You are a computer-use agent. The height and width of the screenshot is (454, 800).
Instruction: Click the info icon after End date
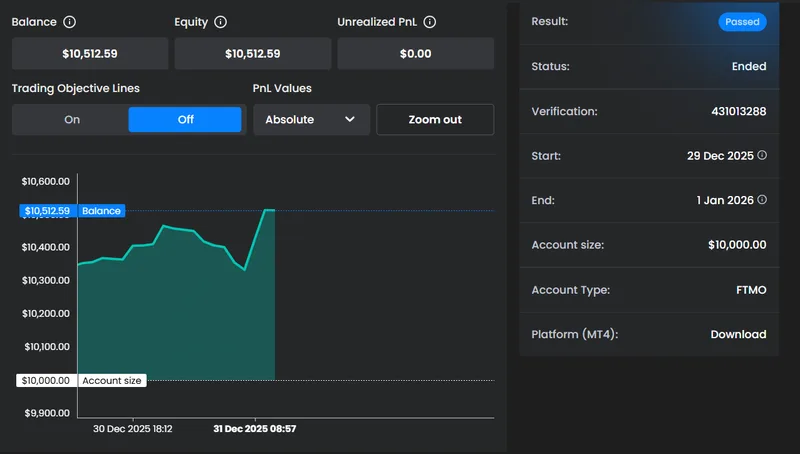762,199
